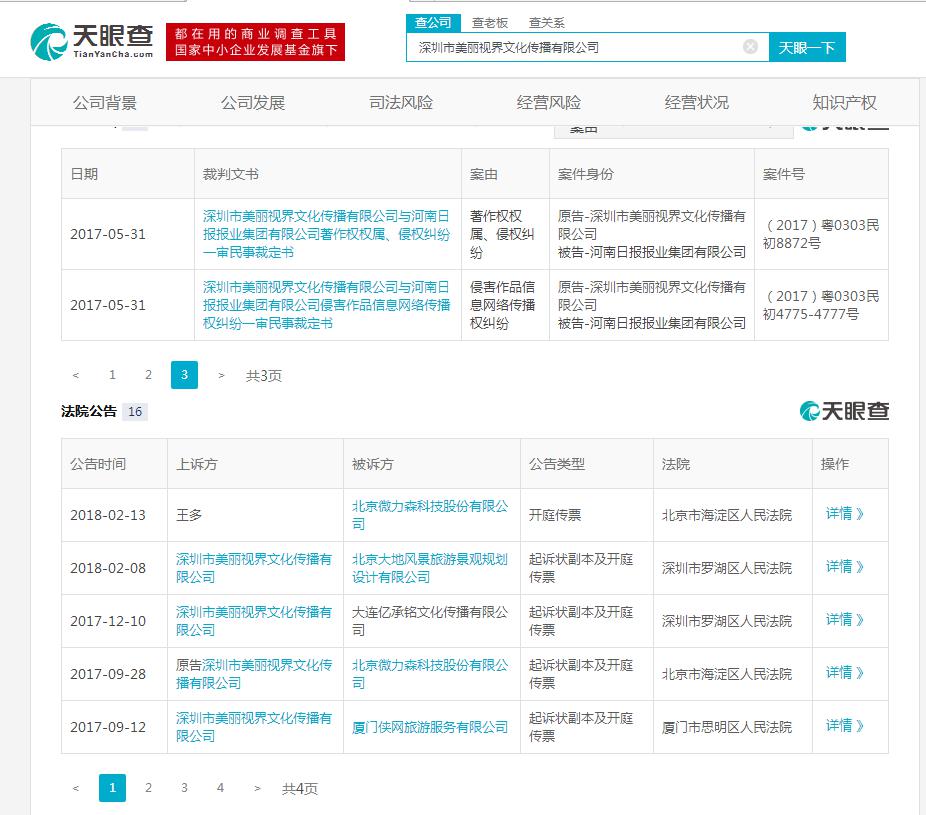The height and width of the screenshot is (815, 926).
Task: Open 北京微力森科技股份有限公司 link in 2018-02-13 row
Action: tap(430, 514)
